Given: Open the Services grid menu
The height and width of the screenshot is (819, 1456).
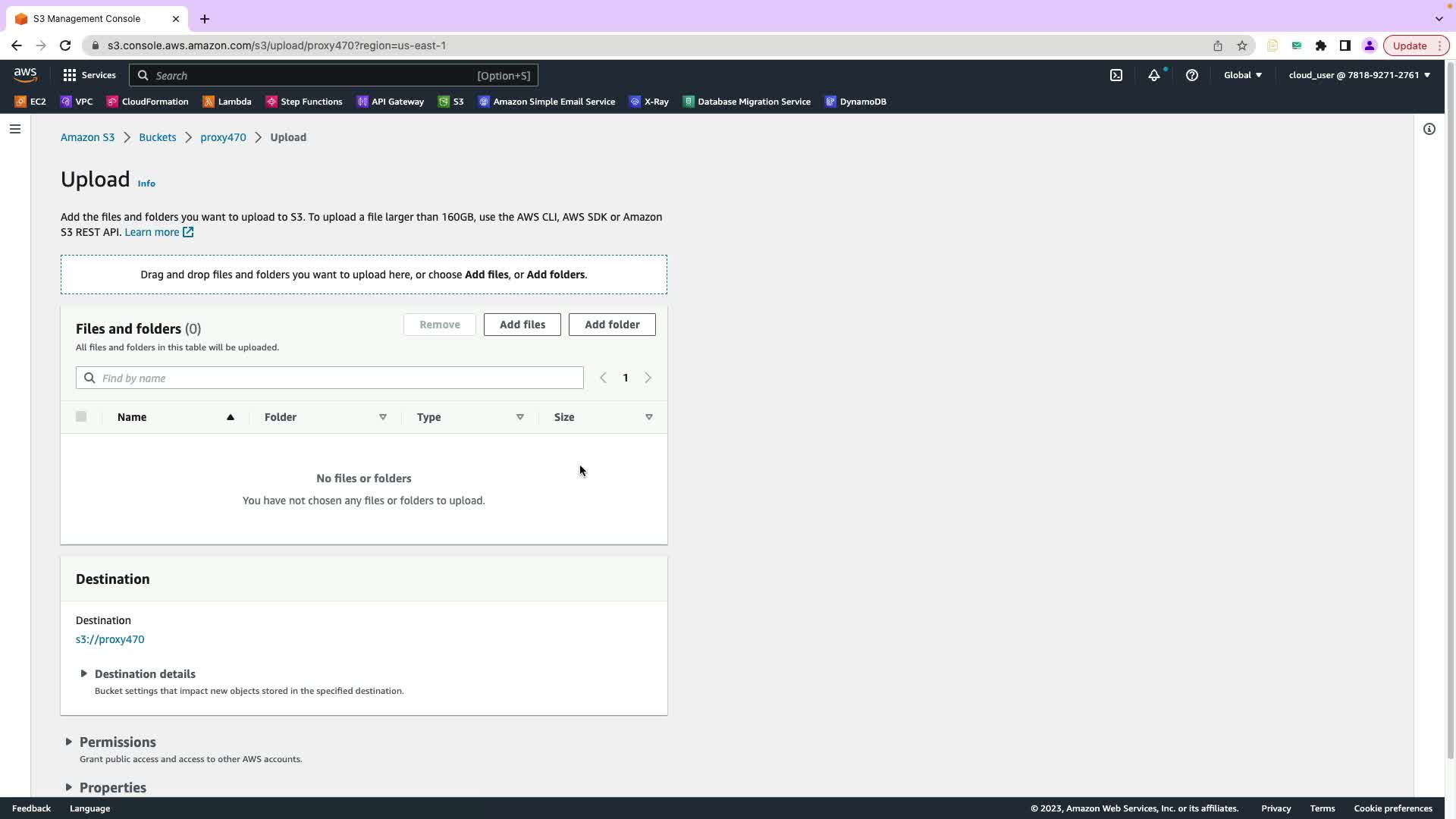Looking at the screenshot, I should pyautogui.click(x=89, y=75).
